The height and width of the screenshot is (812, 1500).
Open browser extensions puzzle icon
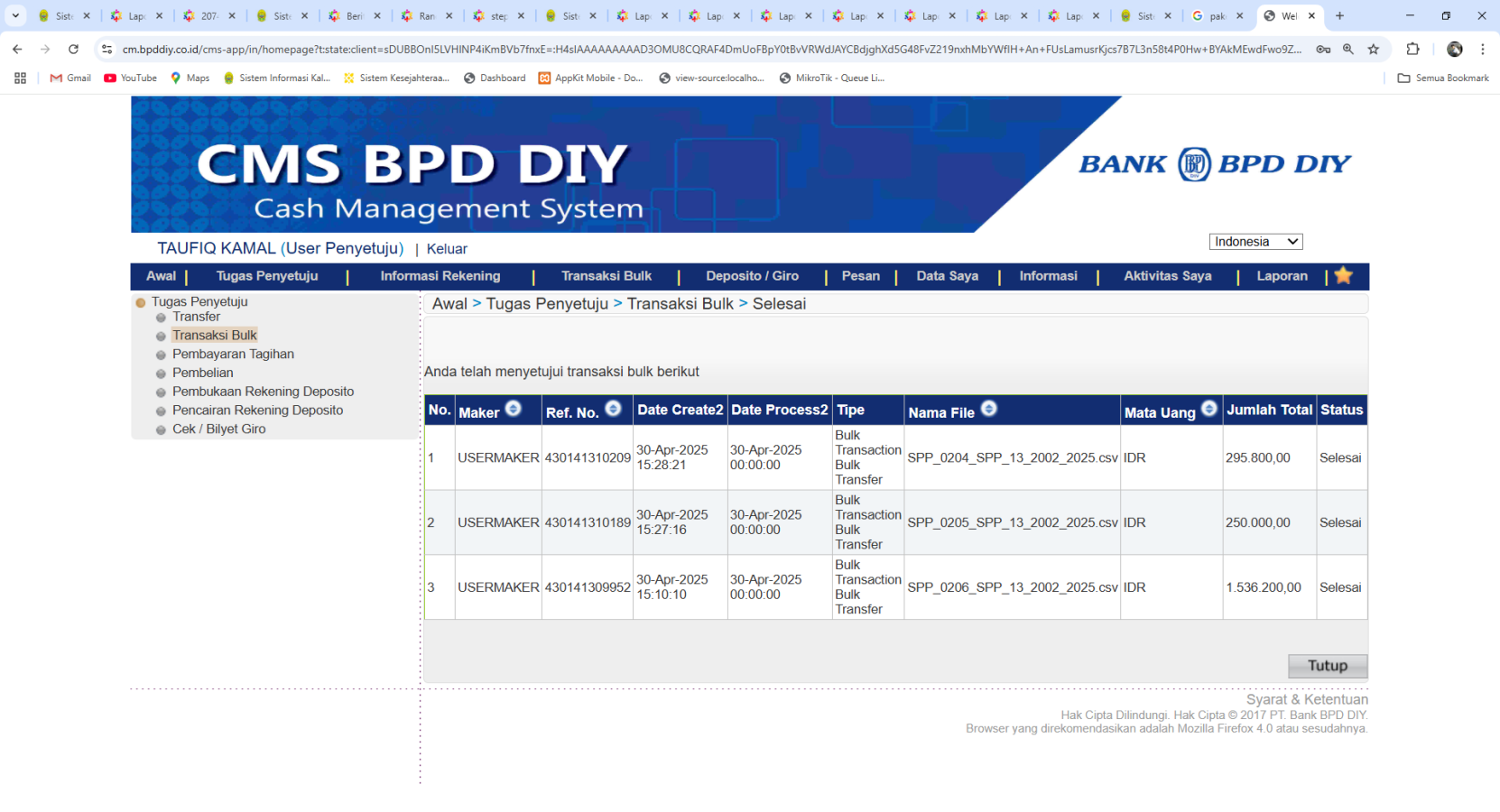pyautogui.click(x=1412, y=50)
